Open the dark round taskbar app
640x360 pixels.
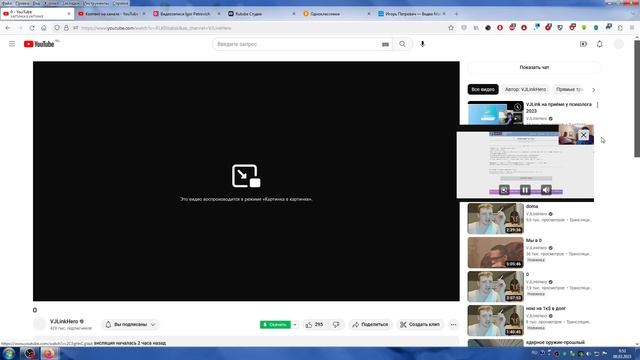[x=29, y=353]
